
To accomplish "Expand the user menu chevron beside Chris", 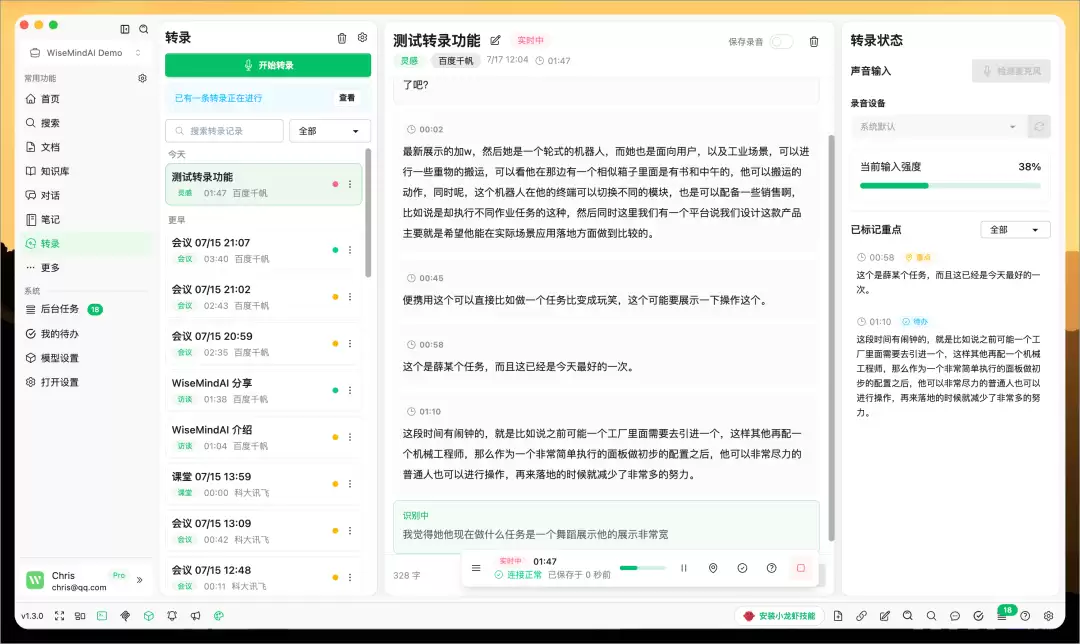I will pyautogui.click(x=139, y=580).
